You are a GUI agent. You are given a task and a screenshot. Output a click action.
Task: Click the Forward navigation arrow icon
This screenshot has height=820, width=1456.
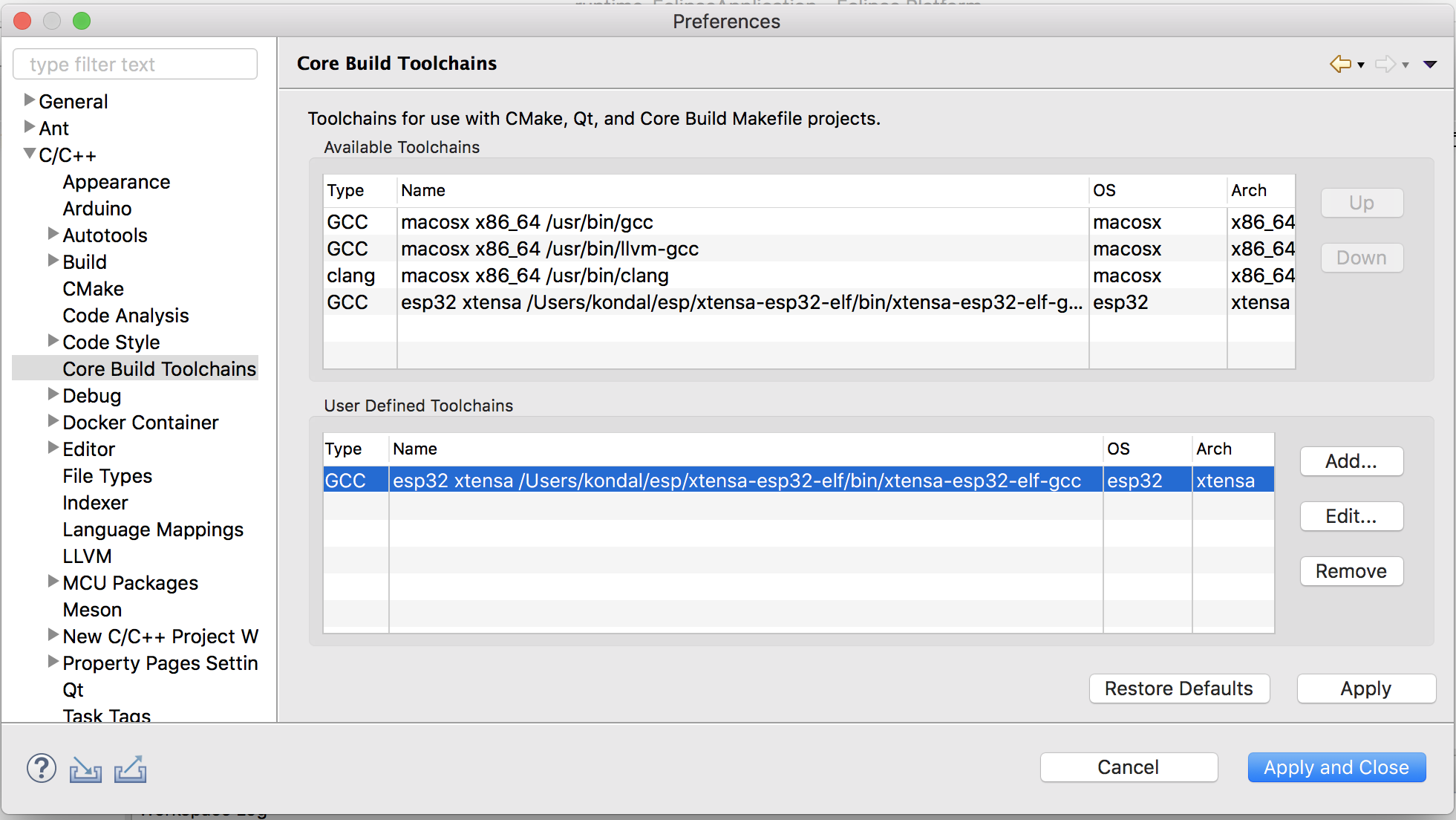pyautogui.click(x=1385, y=64)
